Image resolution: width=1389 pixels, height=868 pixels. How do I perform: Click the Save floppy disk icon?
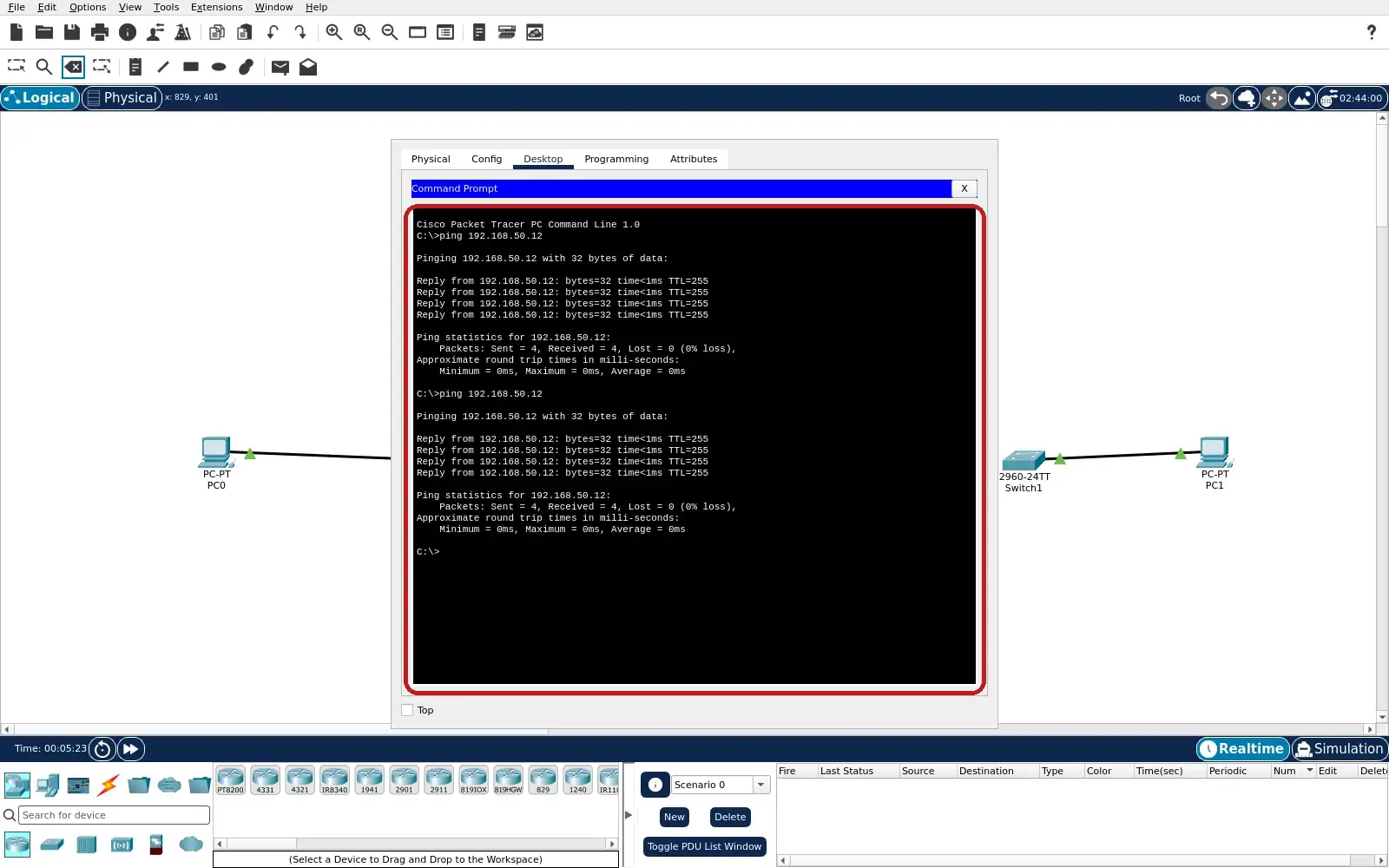pyautogui.click(x=72, y=32)
